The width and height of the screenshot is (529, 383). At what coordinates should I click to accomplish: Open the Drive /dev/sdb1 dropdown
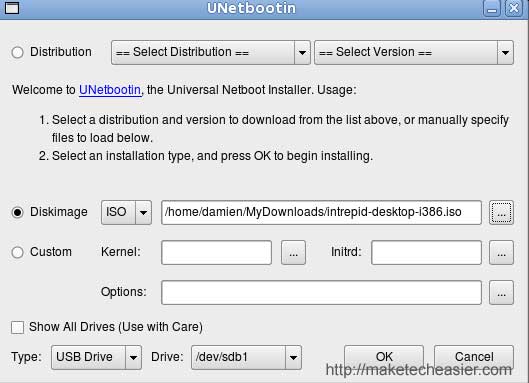(x=246, y=357)
